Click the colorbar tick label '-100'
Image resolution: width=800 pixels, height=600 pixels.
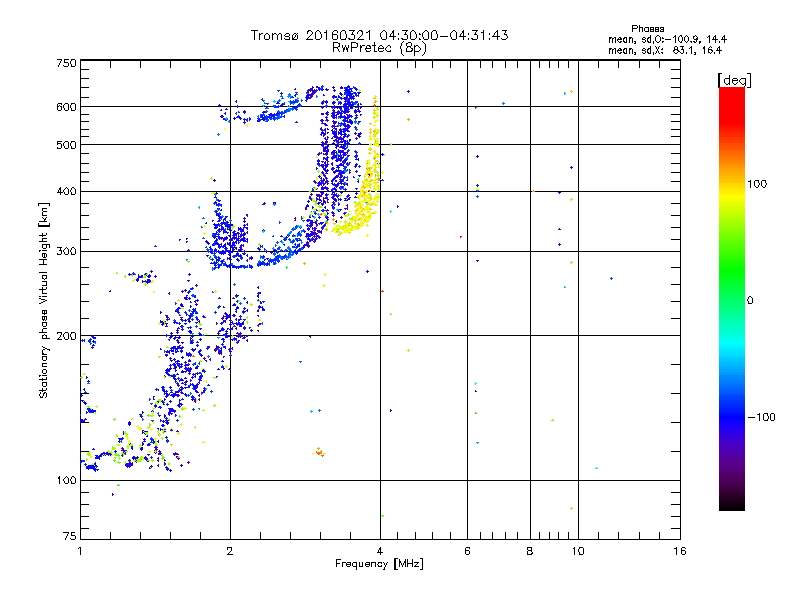click(x=761, y=417)
